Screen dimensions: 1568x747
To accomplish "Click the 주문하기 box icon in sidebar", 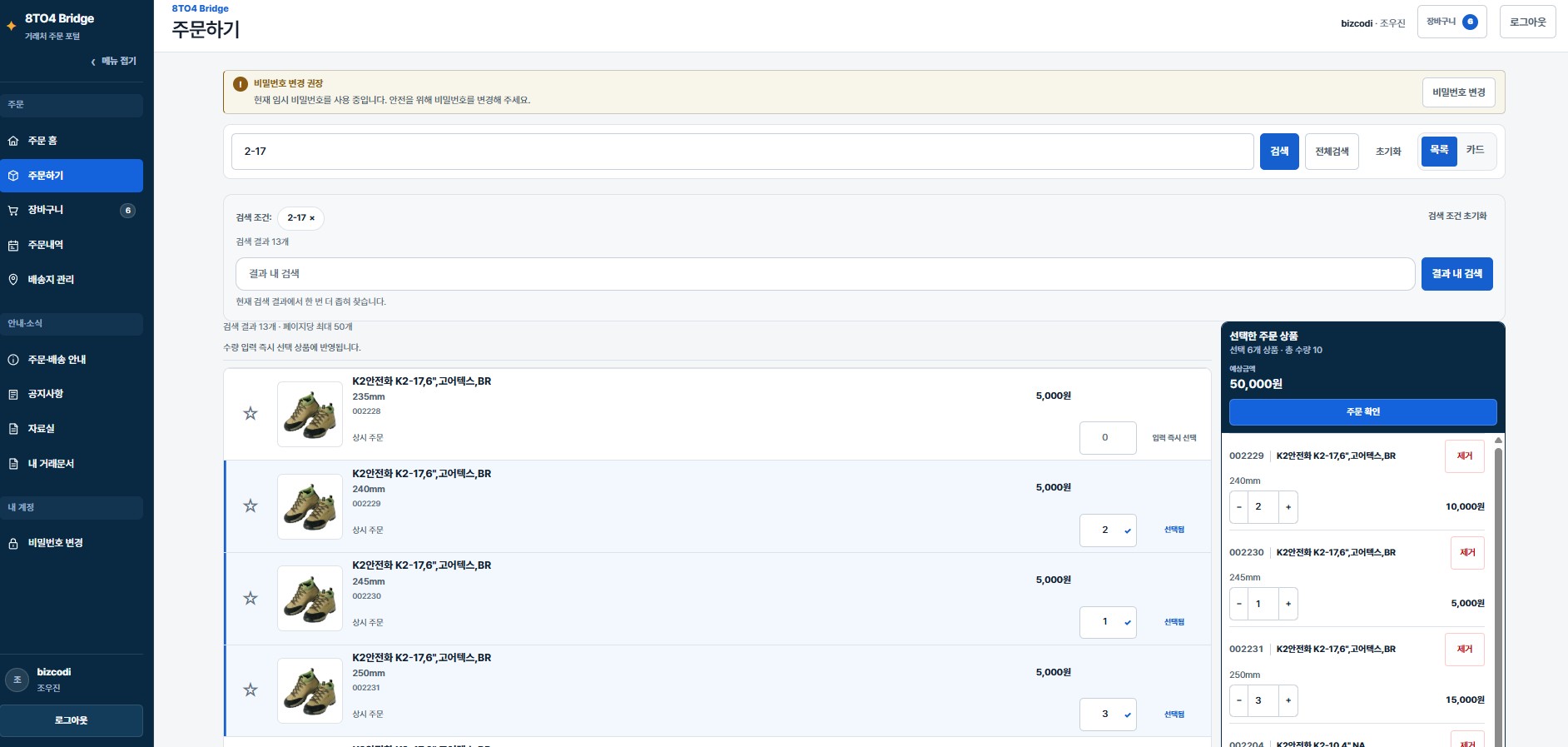I will 13,176.
